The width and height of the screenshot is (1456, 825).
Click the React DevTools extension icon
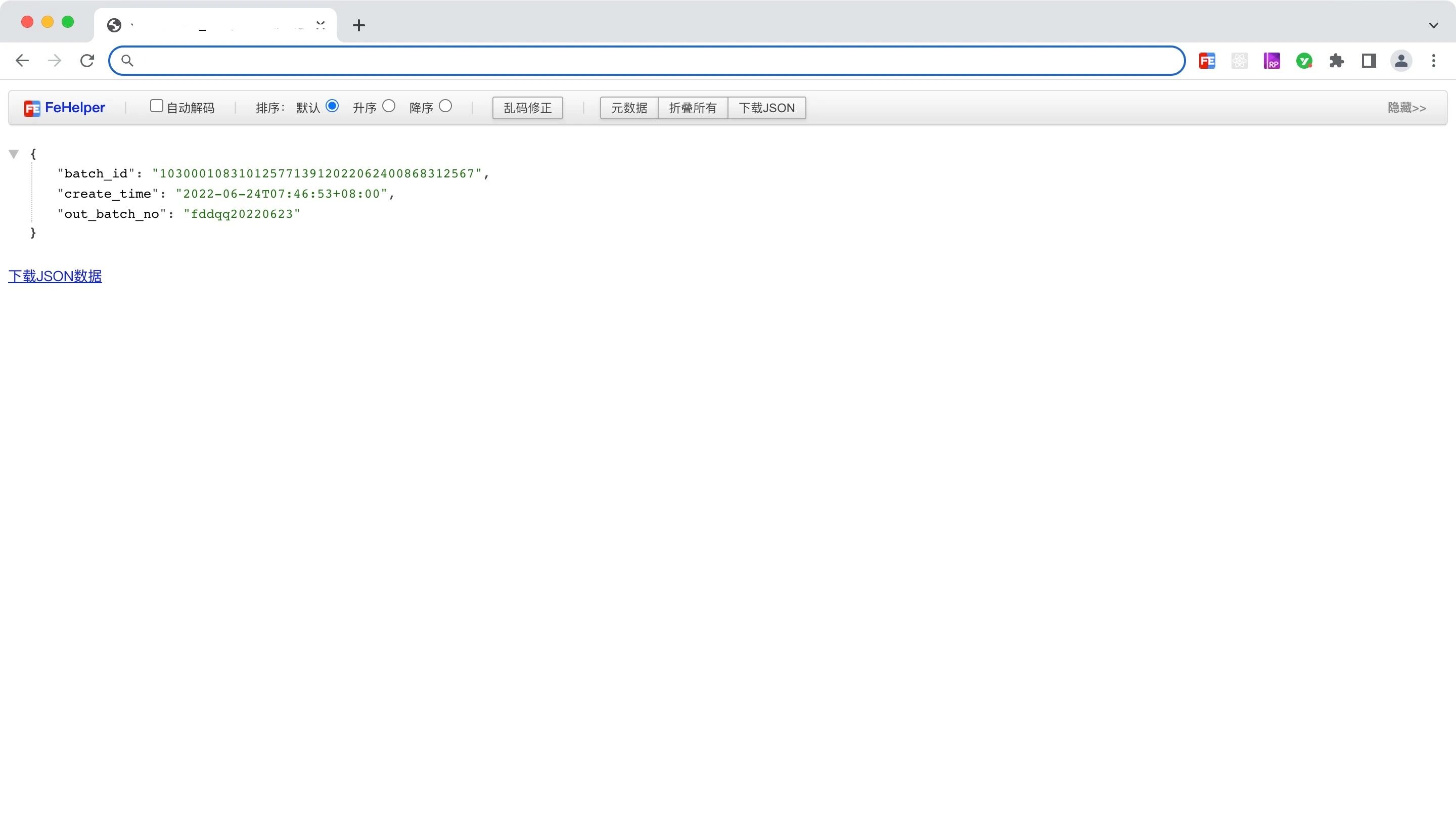point(1239,61)
